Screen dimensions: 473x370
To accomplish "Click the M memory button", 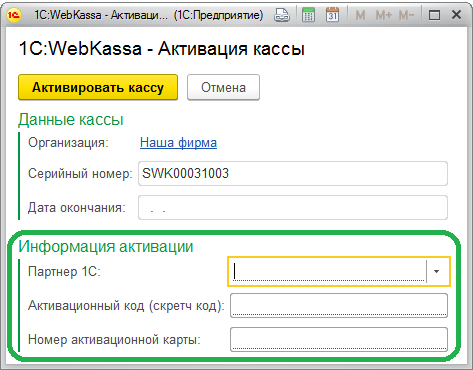I will [360, 15].
